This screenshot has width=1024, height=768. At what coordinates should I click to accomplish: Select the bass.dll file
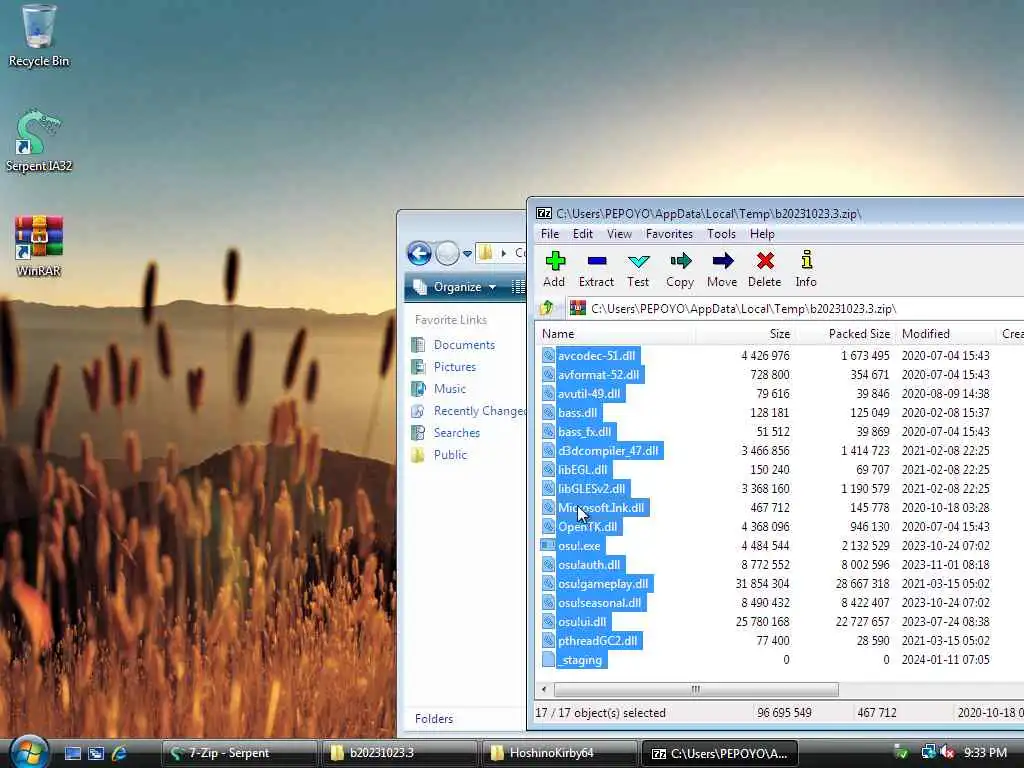[577, 413]
